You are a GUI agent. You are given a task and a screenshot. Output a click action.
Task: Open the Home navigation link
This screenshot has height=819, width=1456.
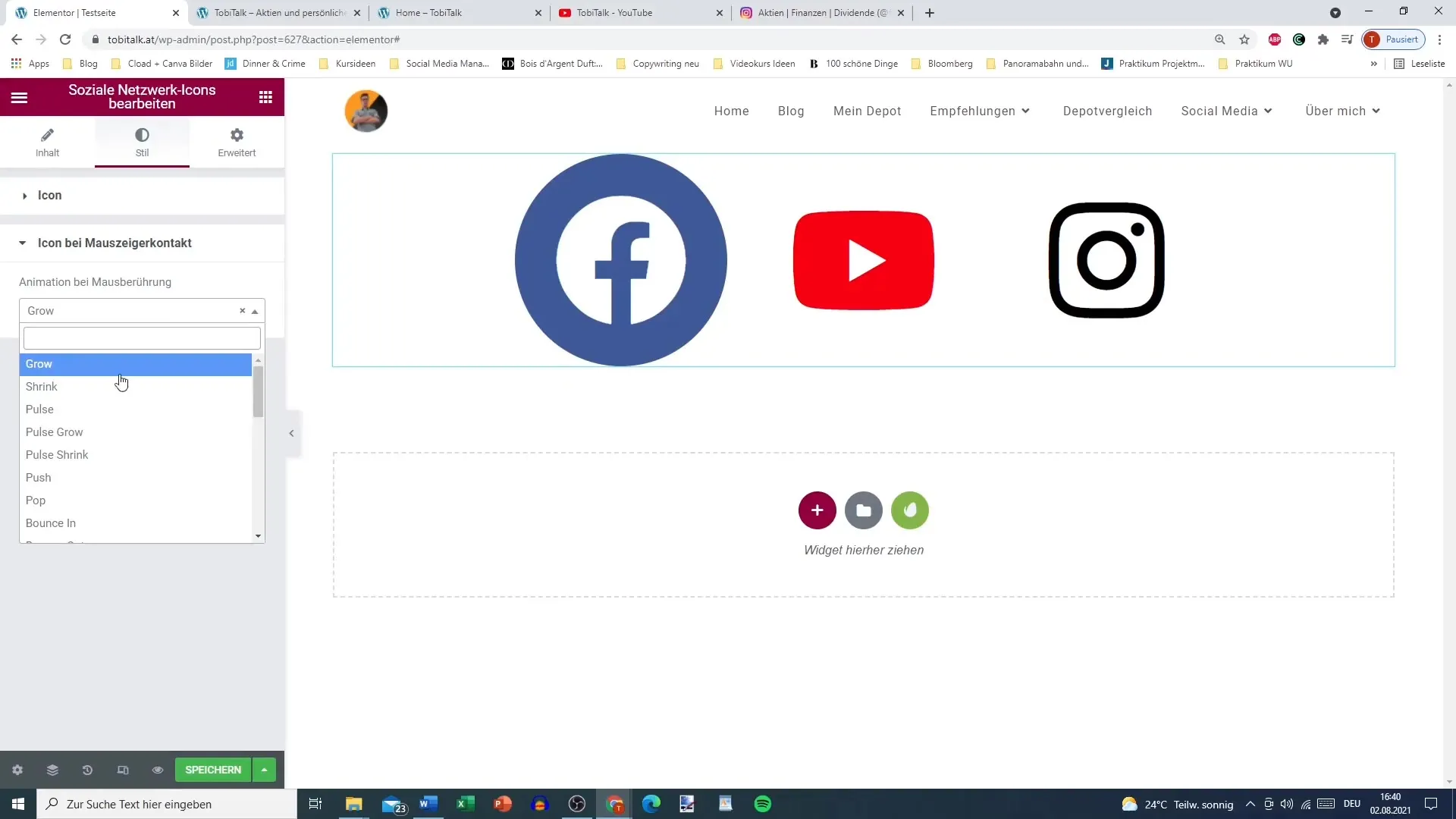pyautogui.click(x=732, y=111)
